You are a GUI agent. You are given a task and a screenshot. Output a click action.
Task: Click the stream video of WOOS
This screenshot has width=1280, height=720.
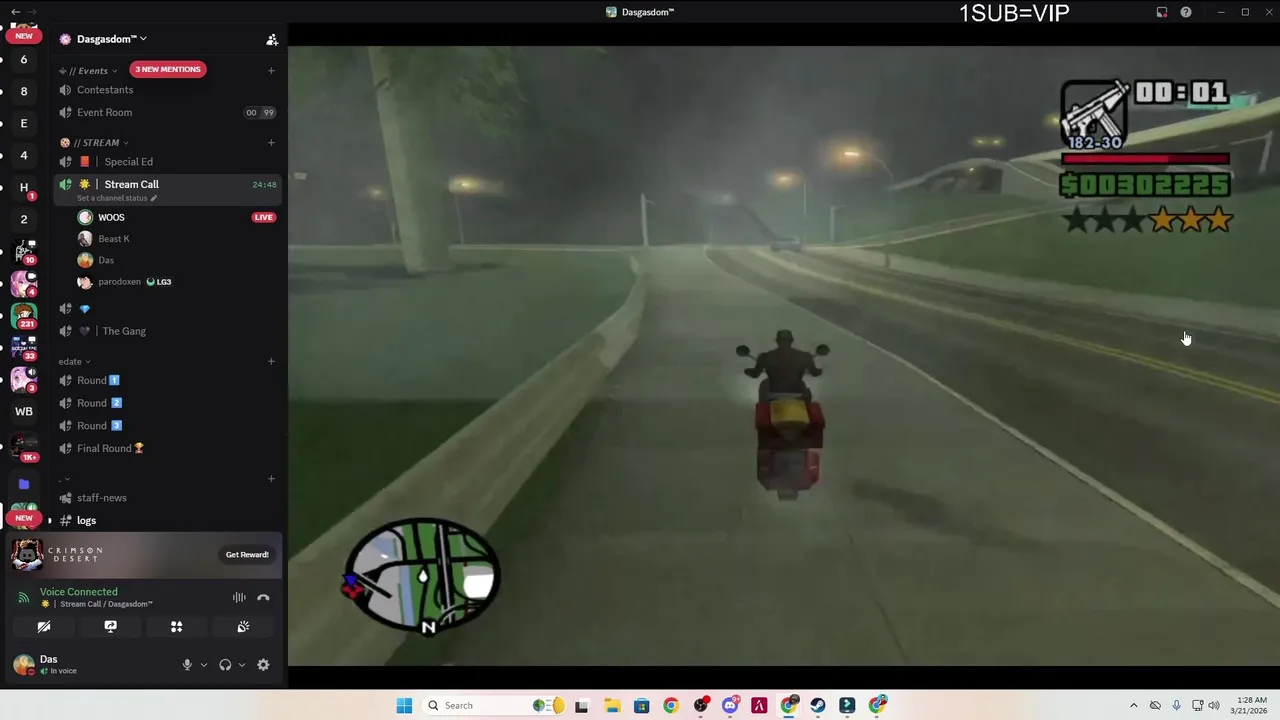[x=784, y=355]
